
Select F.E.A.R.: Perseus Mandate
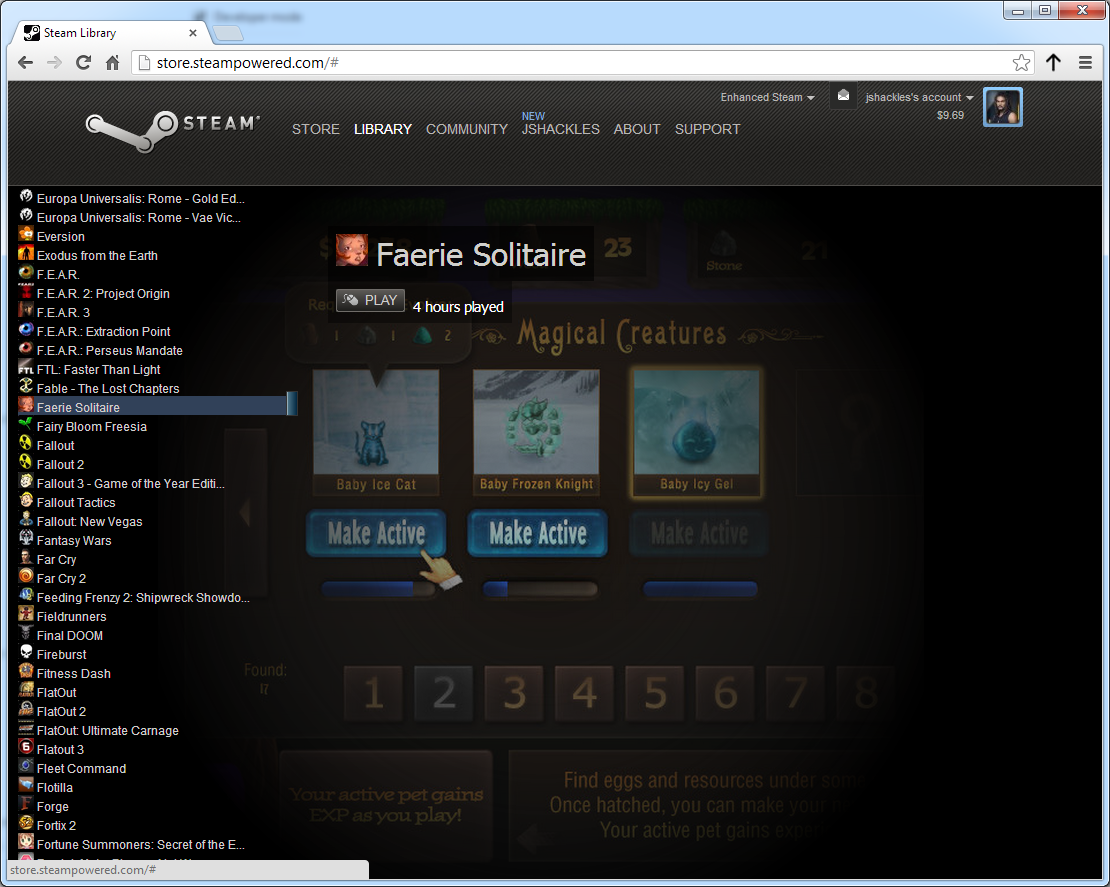point(110,351)
